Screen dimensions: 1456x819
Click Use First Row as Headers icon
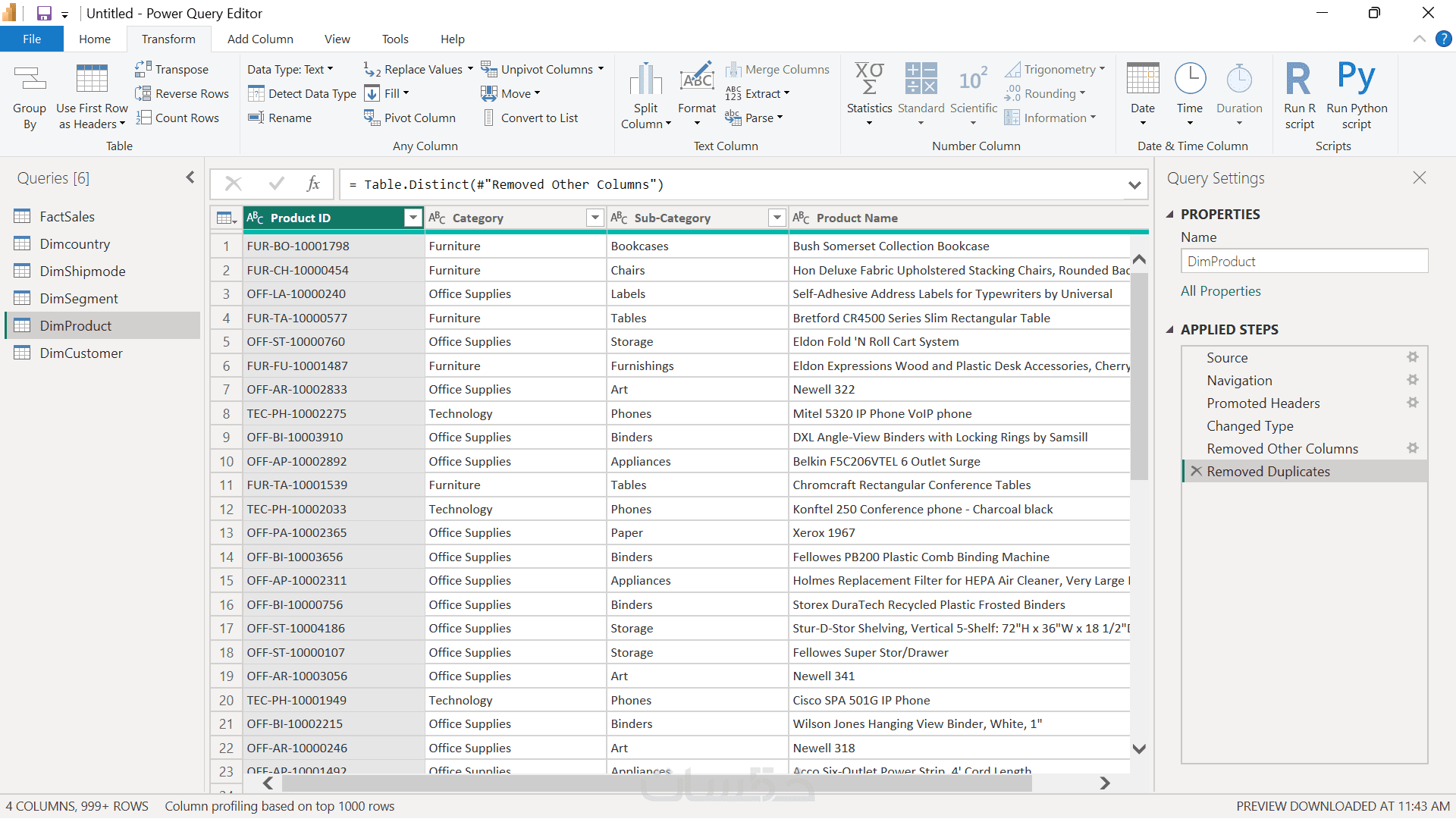(x=92, y=79)
